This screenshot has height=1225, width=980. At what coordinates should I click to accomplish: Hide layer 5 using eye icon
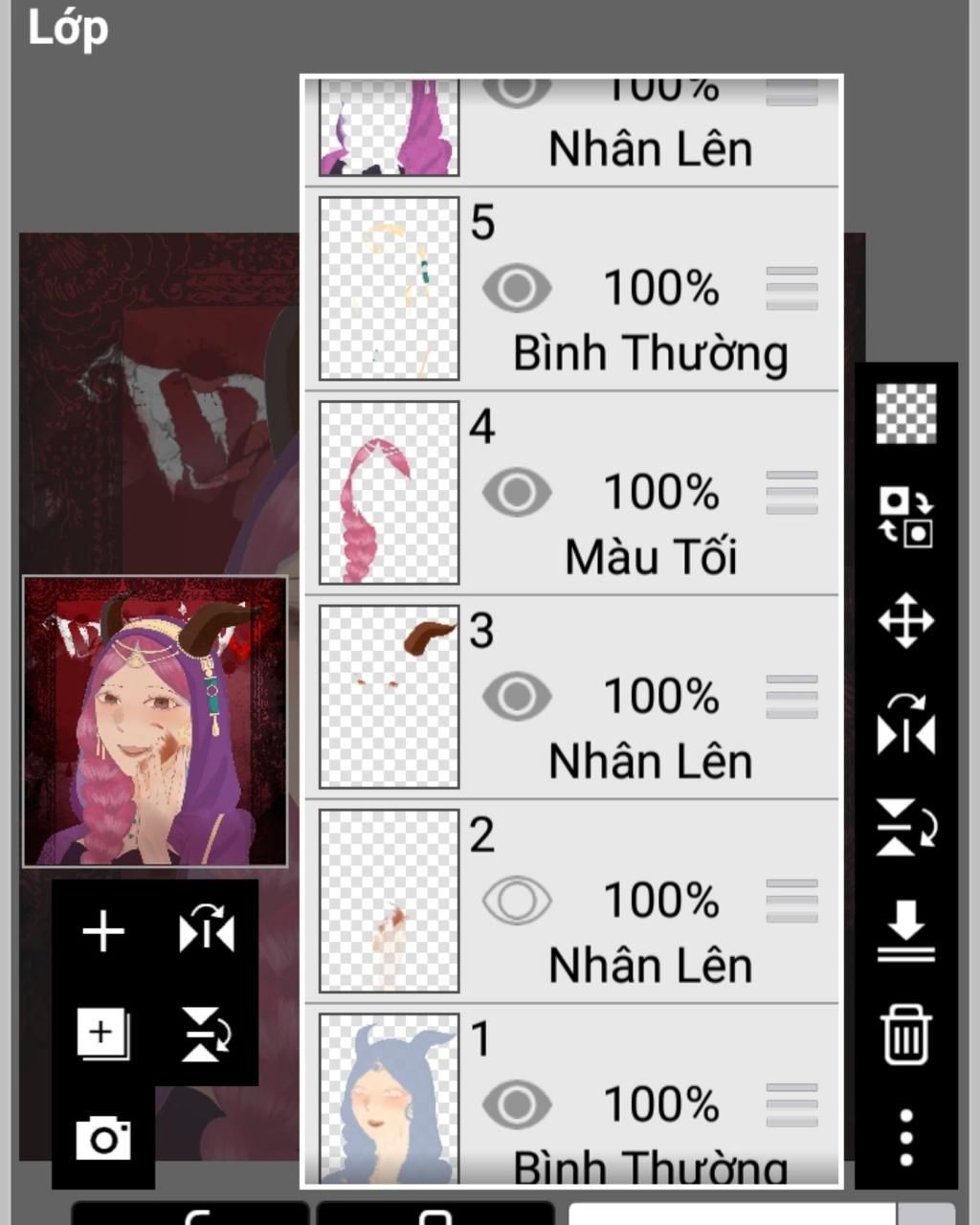tap(517, 288)
